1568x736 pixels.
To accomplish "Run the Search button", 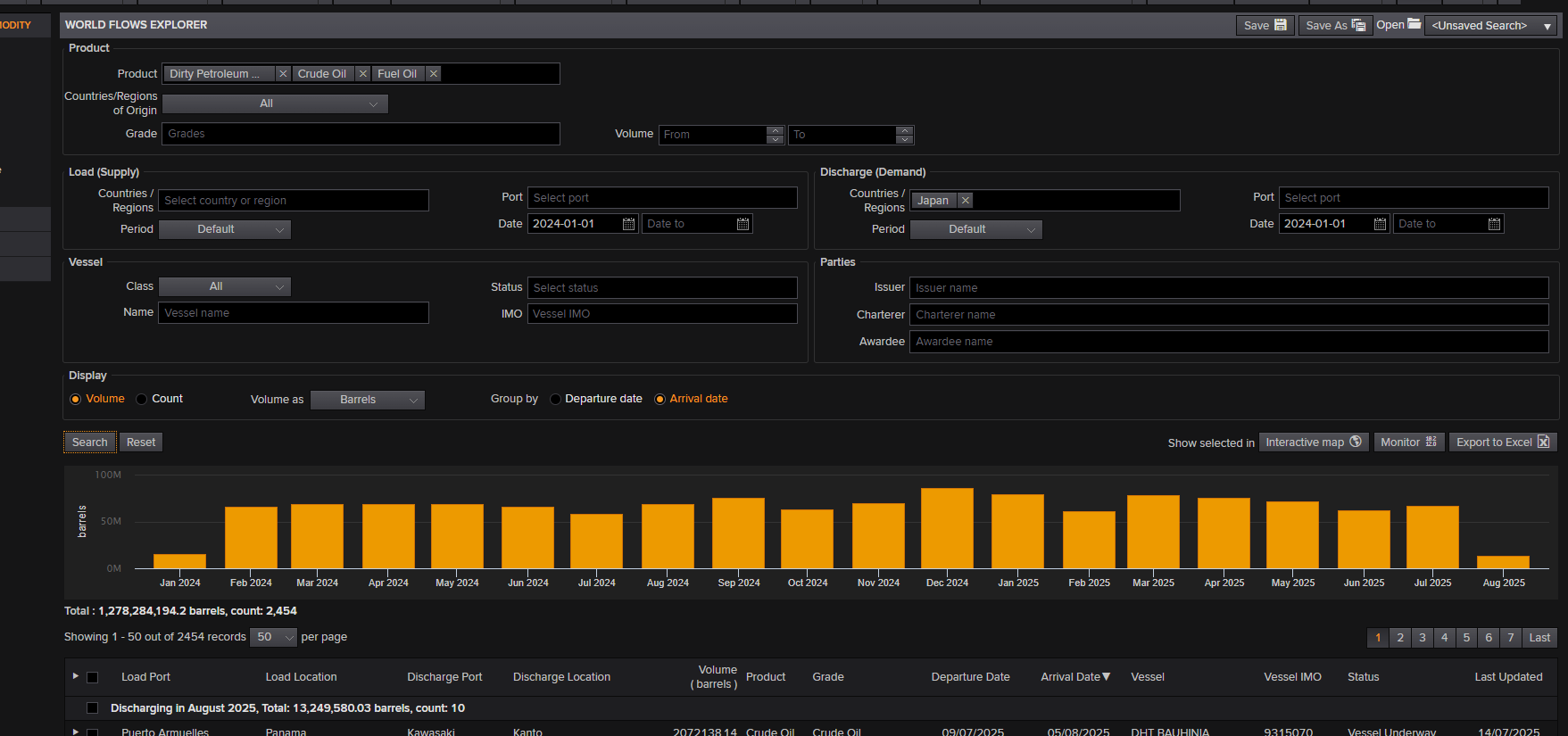I will 89,442.
